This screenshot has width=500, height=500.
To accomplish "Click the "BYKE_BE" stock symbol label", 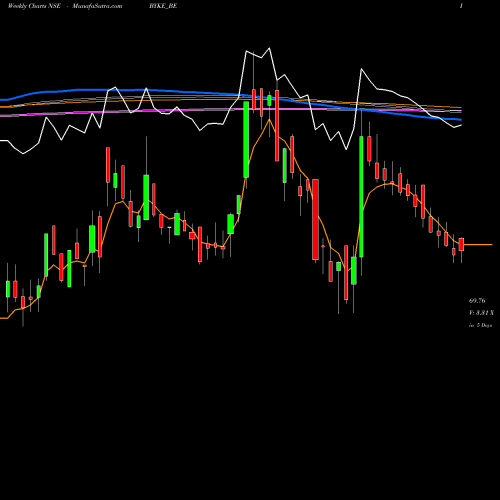I will click(x=163, y=6).
